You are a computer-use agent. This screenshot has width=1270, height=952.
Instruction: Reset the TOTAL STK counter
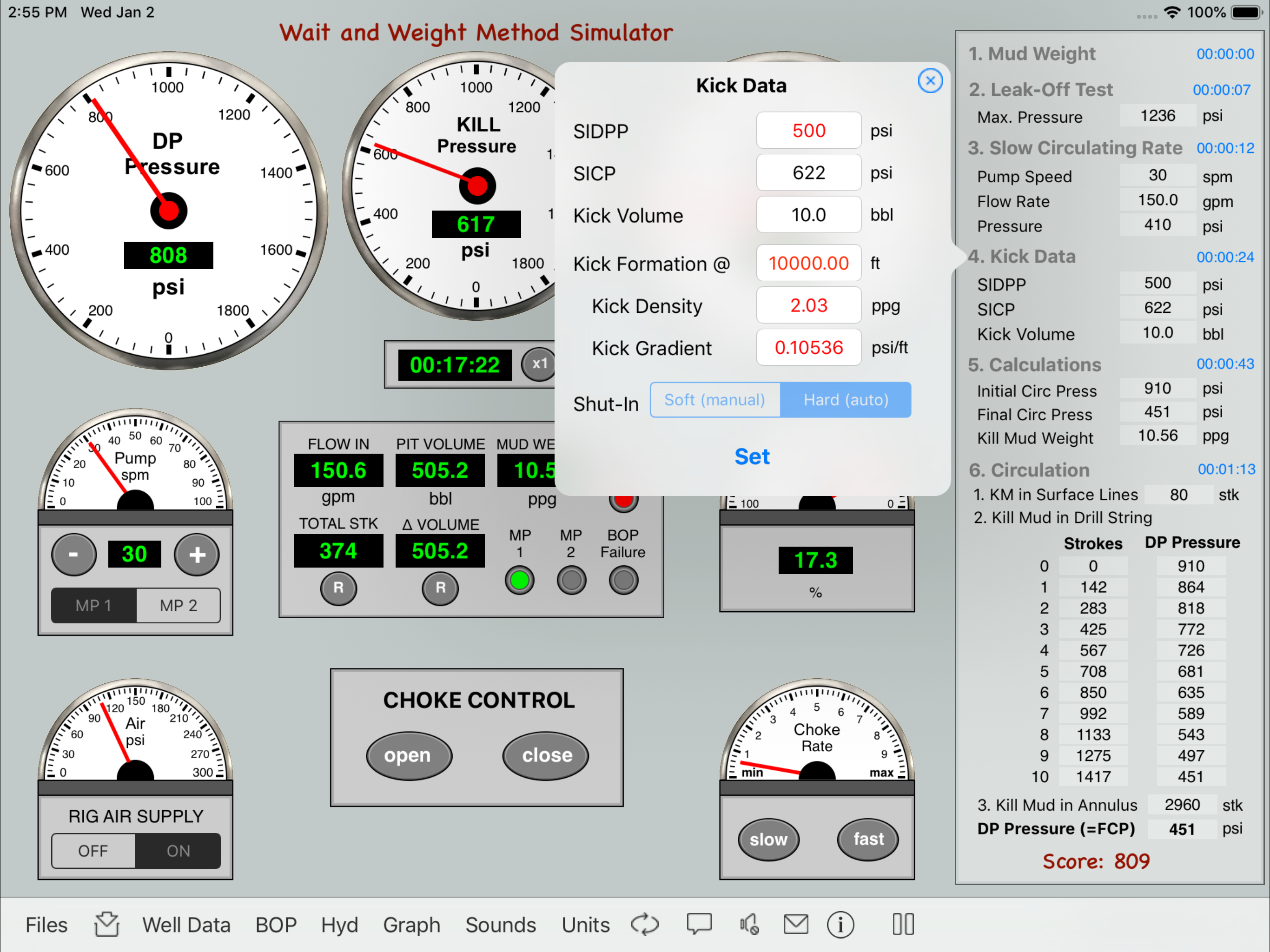tap(338, 588)
